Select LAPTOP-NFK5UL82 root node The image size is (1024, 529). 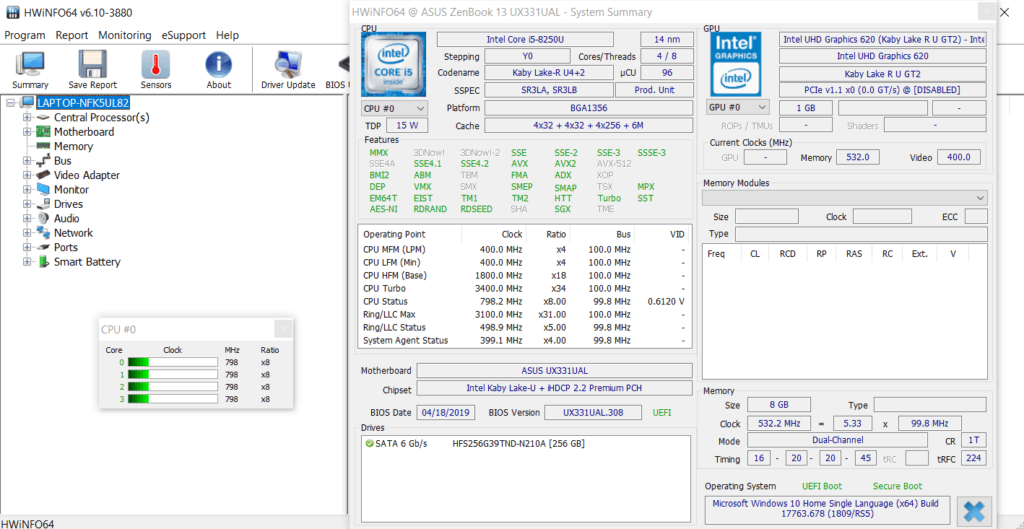pyautogui.click(x=83, y=103)
